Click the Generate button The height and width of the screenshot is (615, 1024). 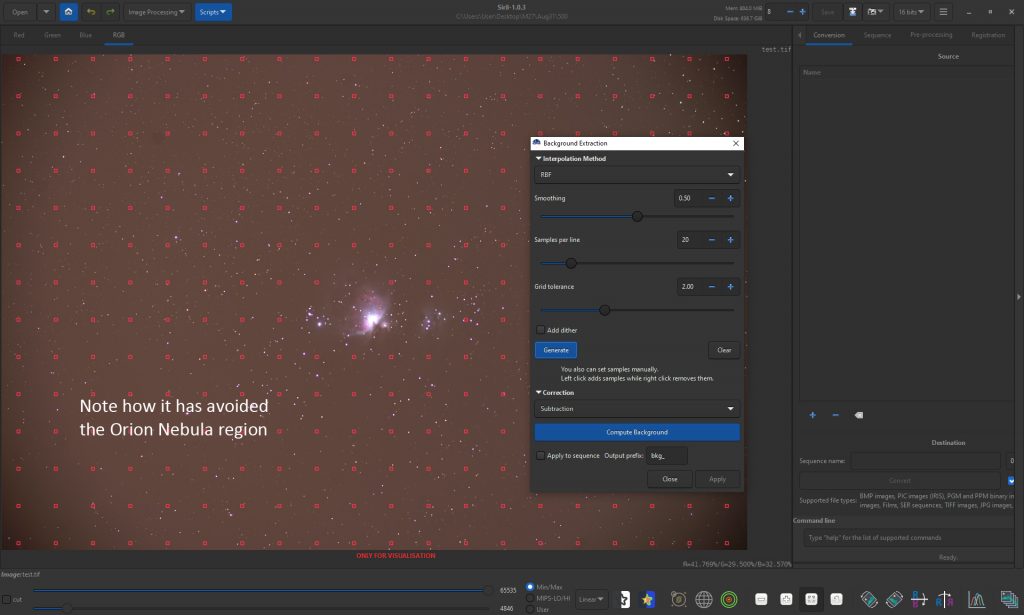[x=556, y=350]
